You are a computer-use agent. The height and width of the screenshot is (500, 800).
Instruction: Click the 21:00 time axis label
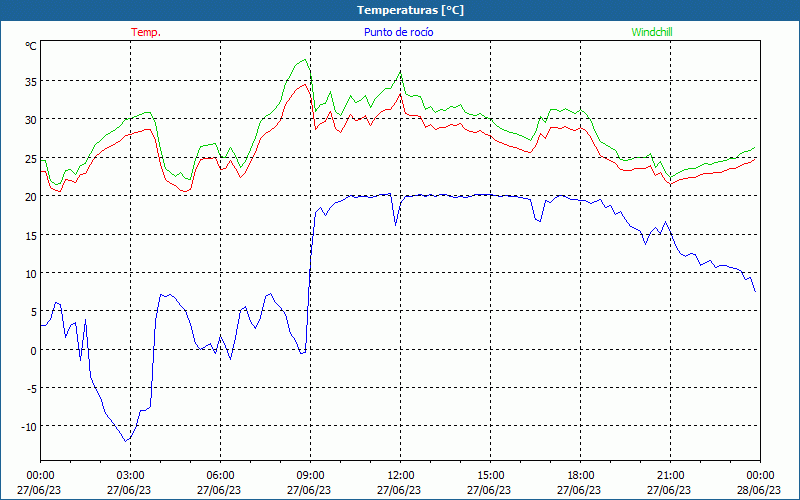tap(670, 476)
